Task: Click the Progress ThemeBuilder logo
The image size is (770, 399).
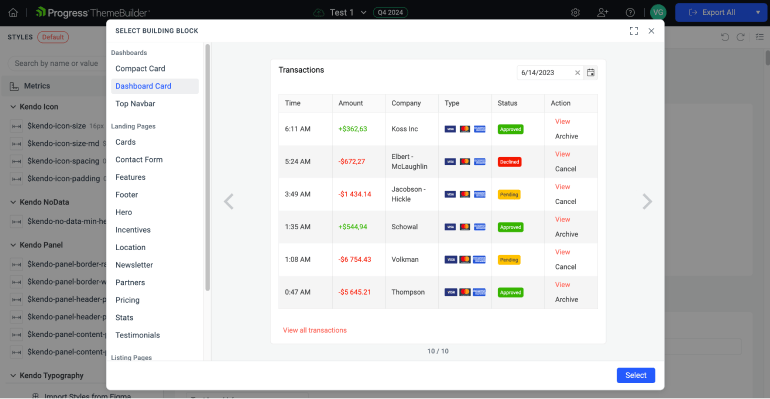Action: [93, 12]
